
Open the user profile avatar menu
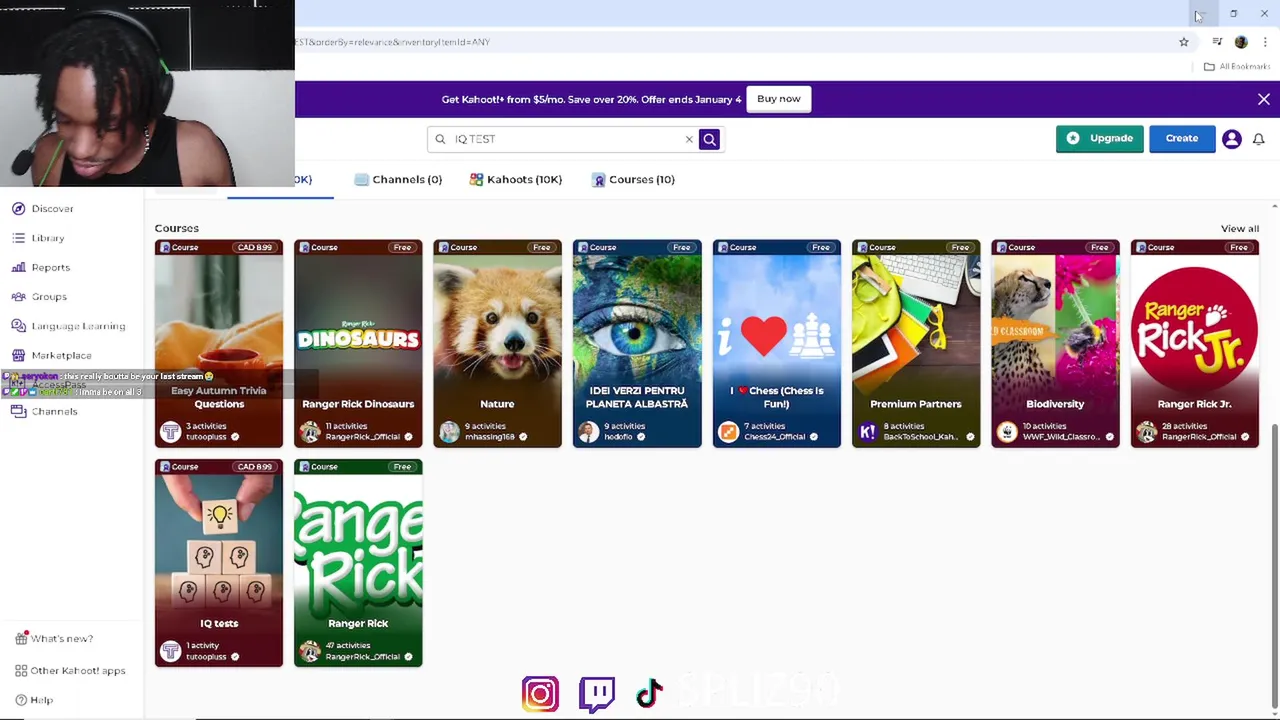(x=1231, y=139)
